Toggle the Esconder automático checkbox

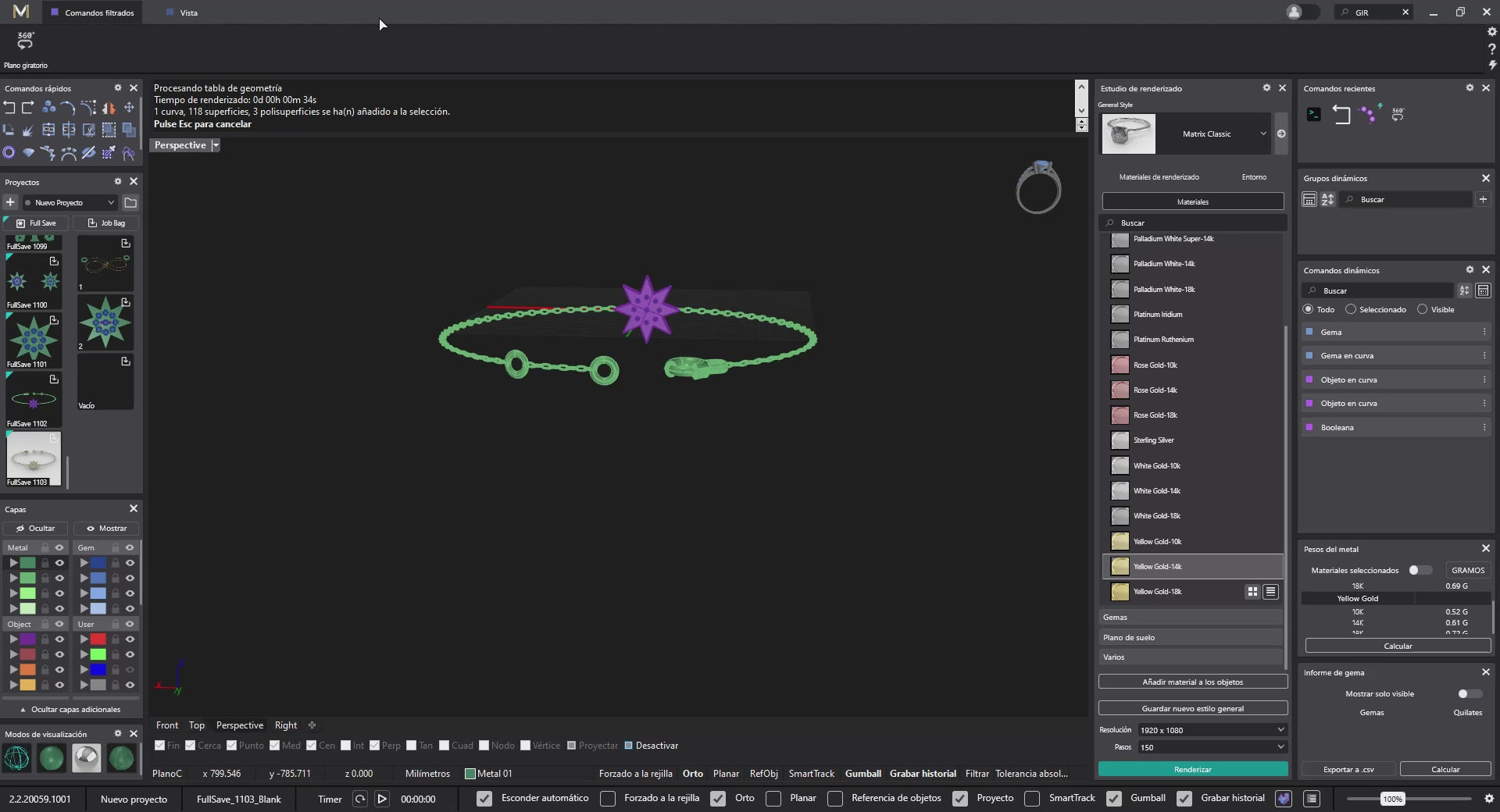click(484, 799)
